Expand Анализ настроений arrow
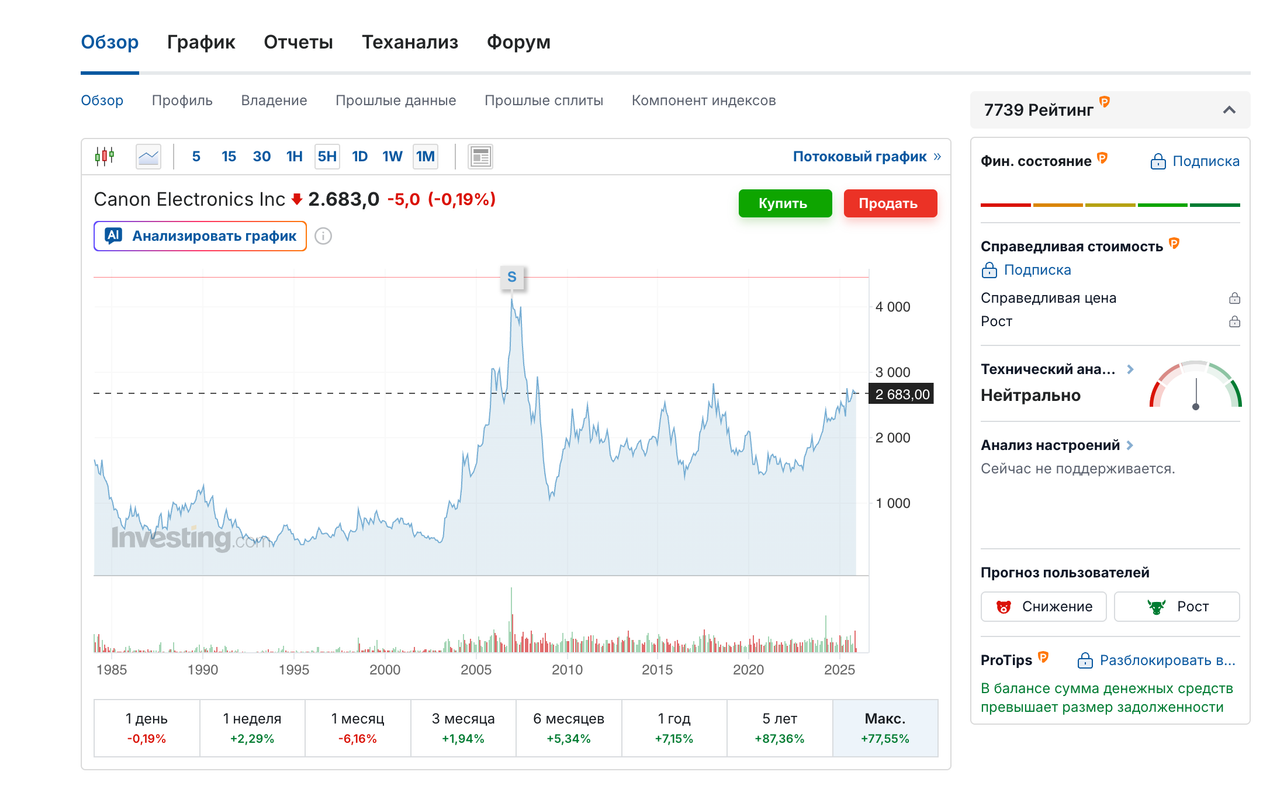 [1130, 445]
